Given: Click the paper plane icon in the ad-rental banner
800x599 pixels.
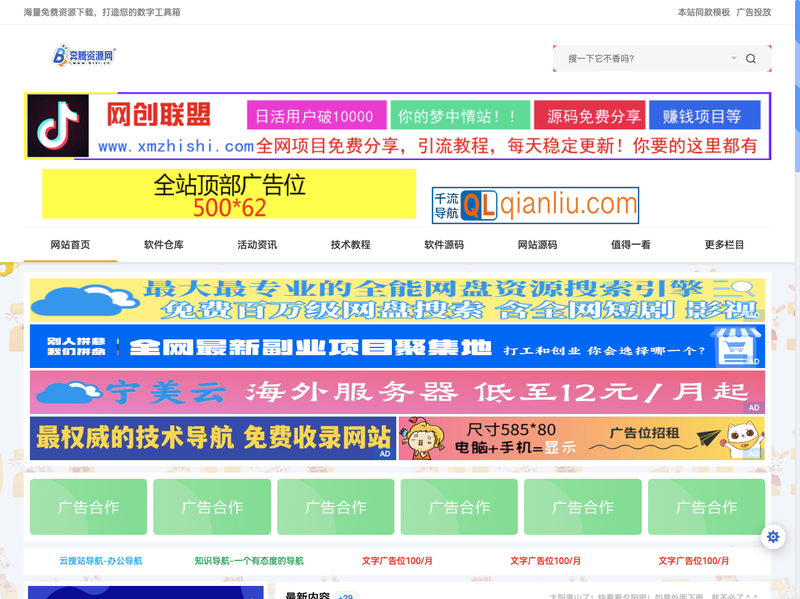Looking at the screenshot, I should (x=708, y=436).
